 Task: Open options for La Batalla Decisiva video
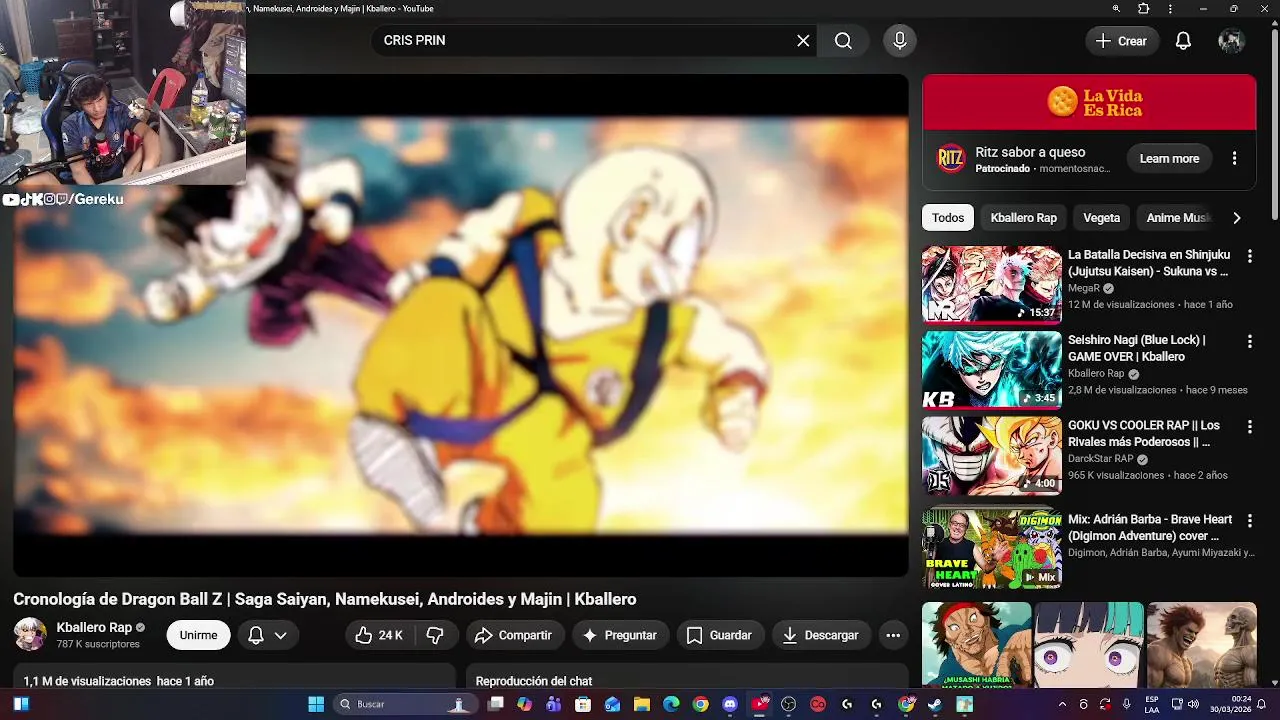(x=1249, y=256)
